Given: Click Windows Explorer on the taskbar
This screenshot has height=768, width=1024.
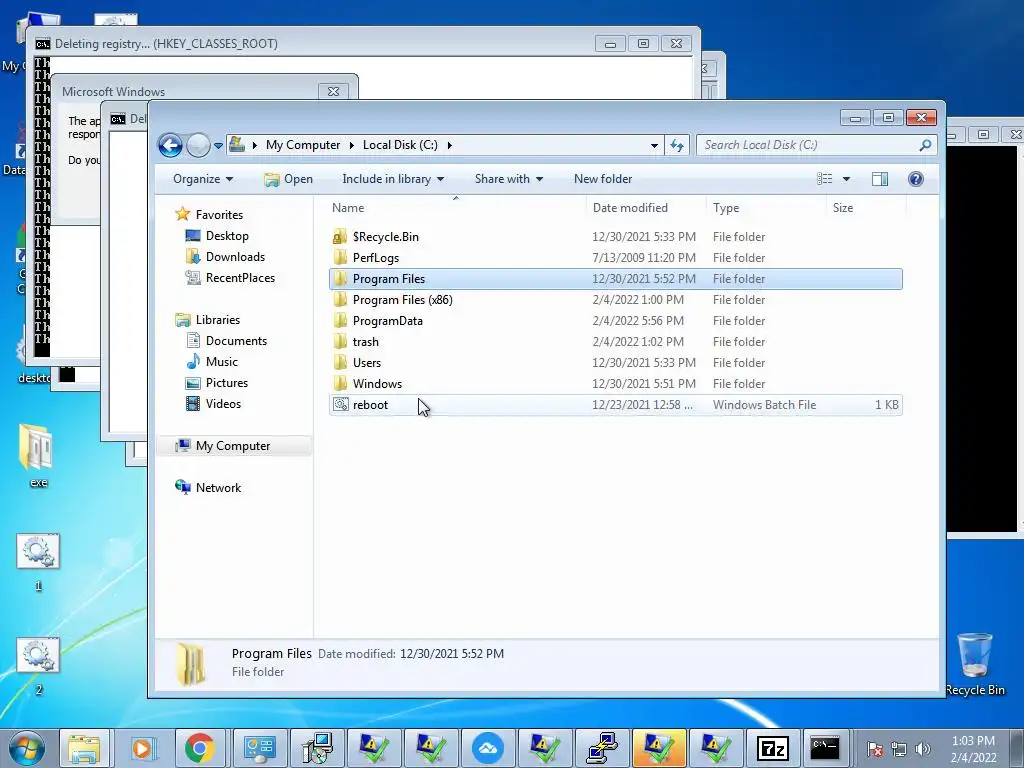Looking at the screenshot, I should pyautogui.click(x=84, y=748).
